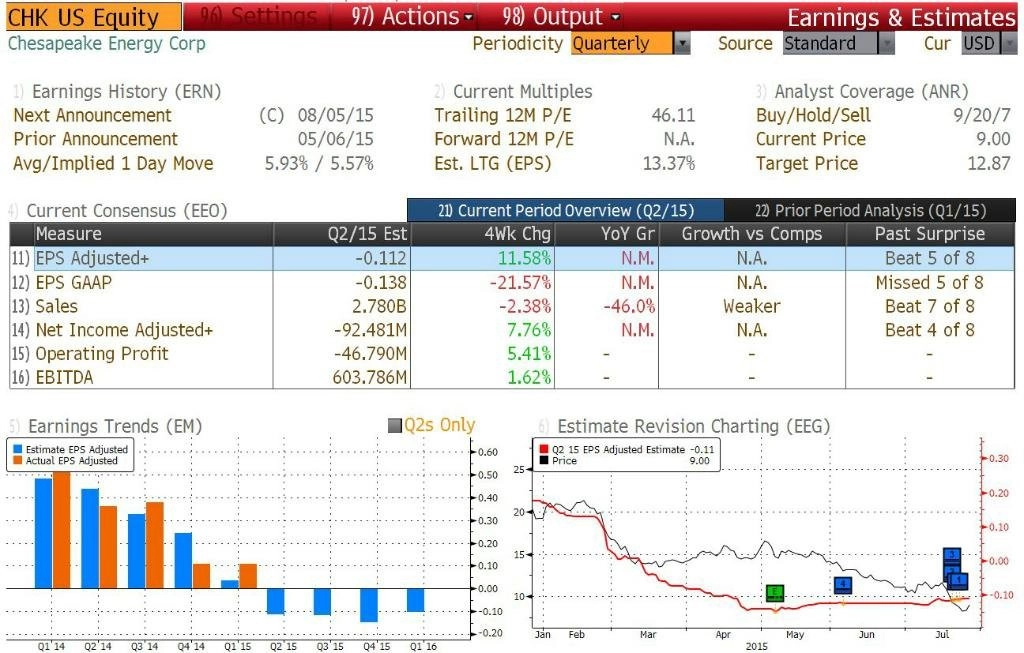Click orange Actual EPS Adjusted legend swatch
This screenshot has height=653, width=1024.
coord(18,460)
